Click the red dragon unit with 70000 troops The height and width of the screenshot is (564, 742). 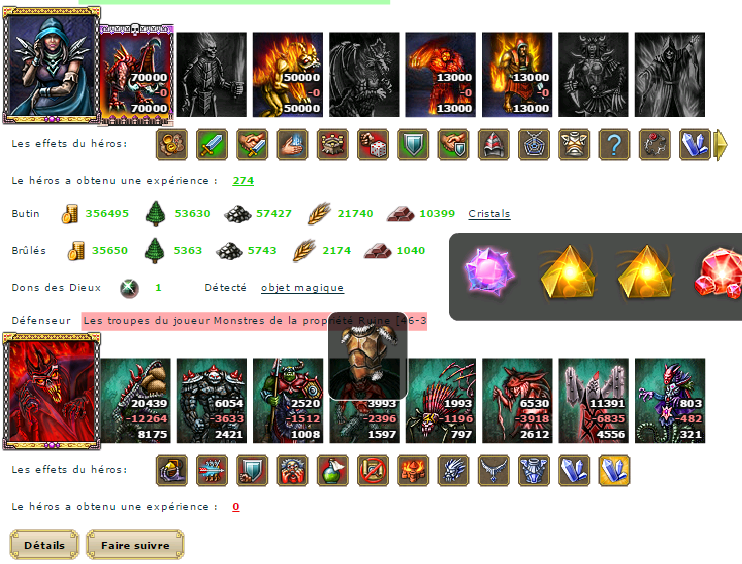pyautogui.click(x=136, y=75)
